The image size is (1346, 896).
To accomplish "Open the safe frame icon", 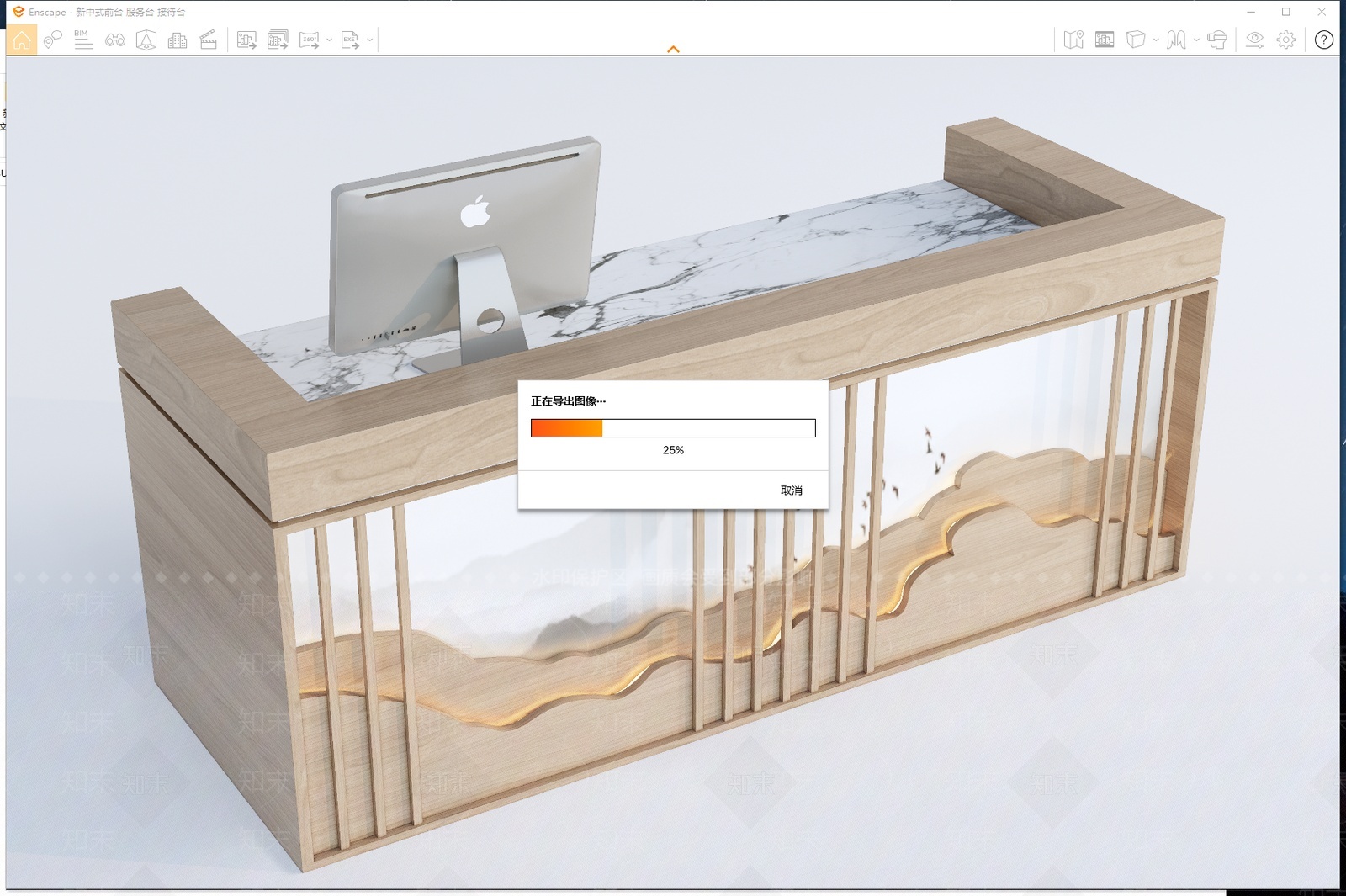I will pos(1105,40).
